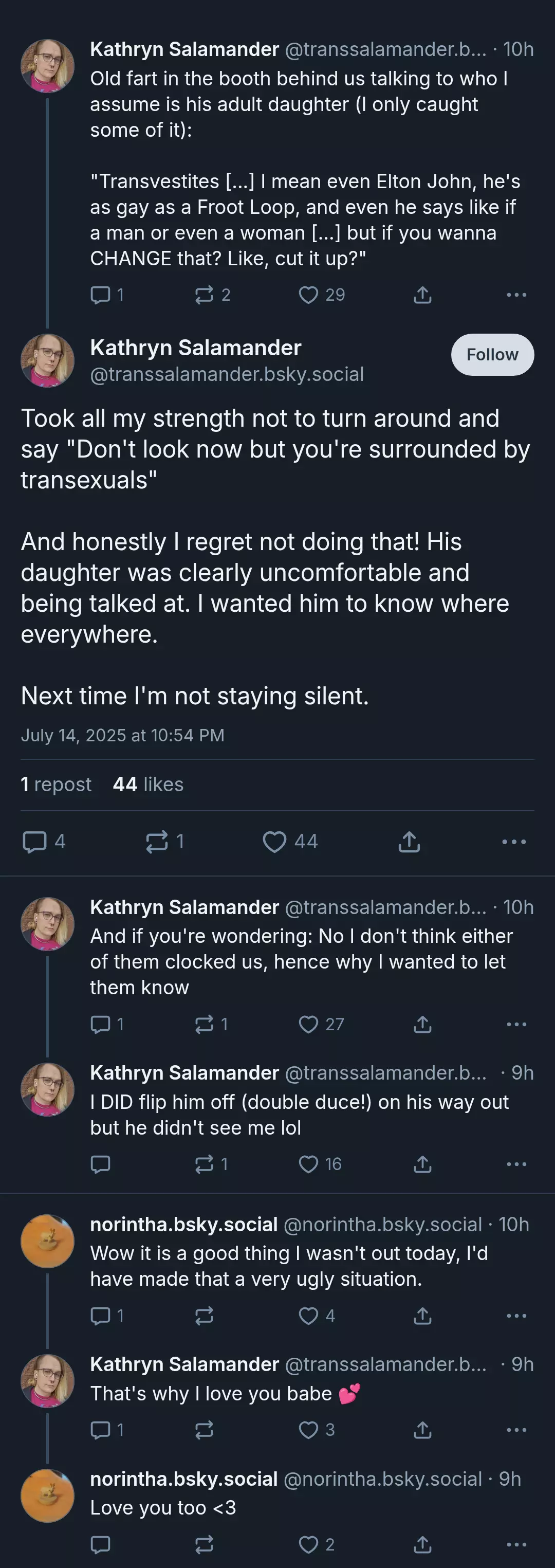Open norintha.bsky.social profile from first reply name
Screen dimensions: 555x1568
[x=184, y=1224]
